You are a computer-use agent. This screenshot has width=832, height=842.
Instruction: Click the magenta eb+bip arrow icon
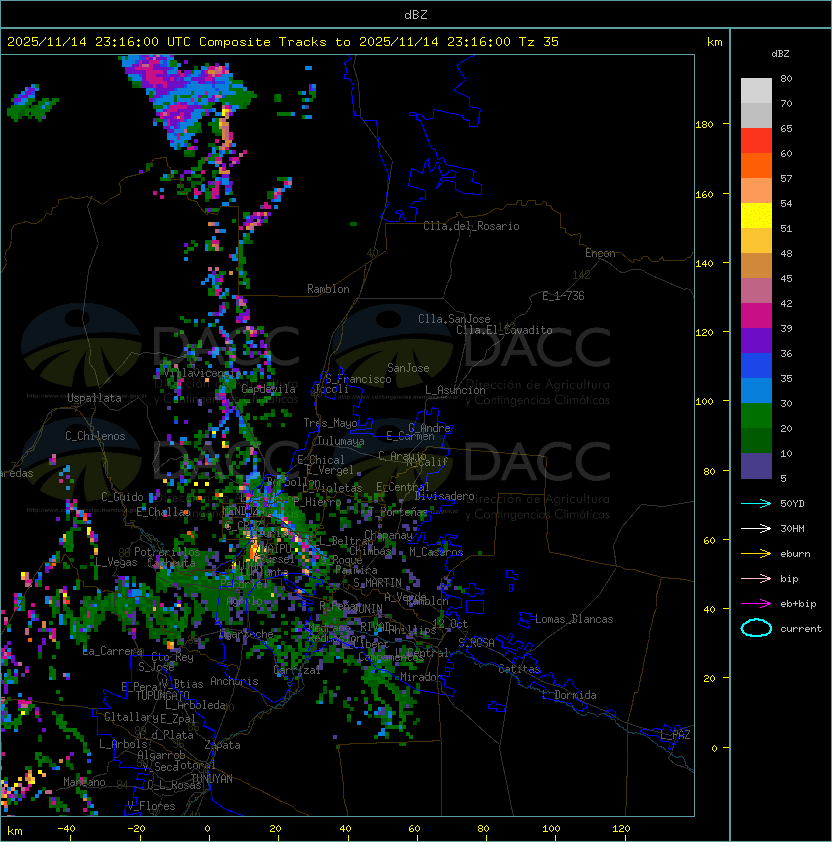pyautogui.click(x=756, y=604)
